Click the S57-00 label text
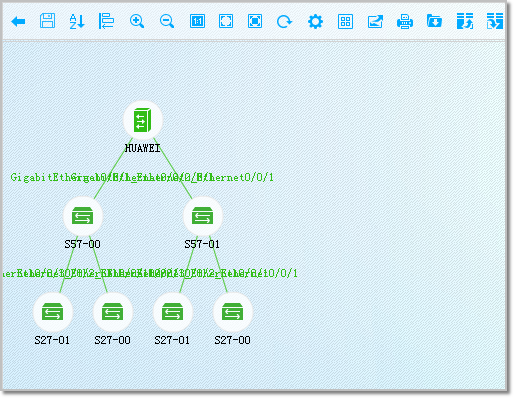515x398 pixels. [x=83, y=244]
